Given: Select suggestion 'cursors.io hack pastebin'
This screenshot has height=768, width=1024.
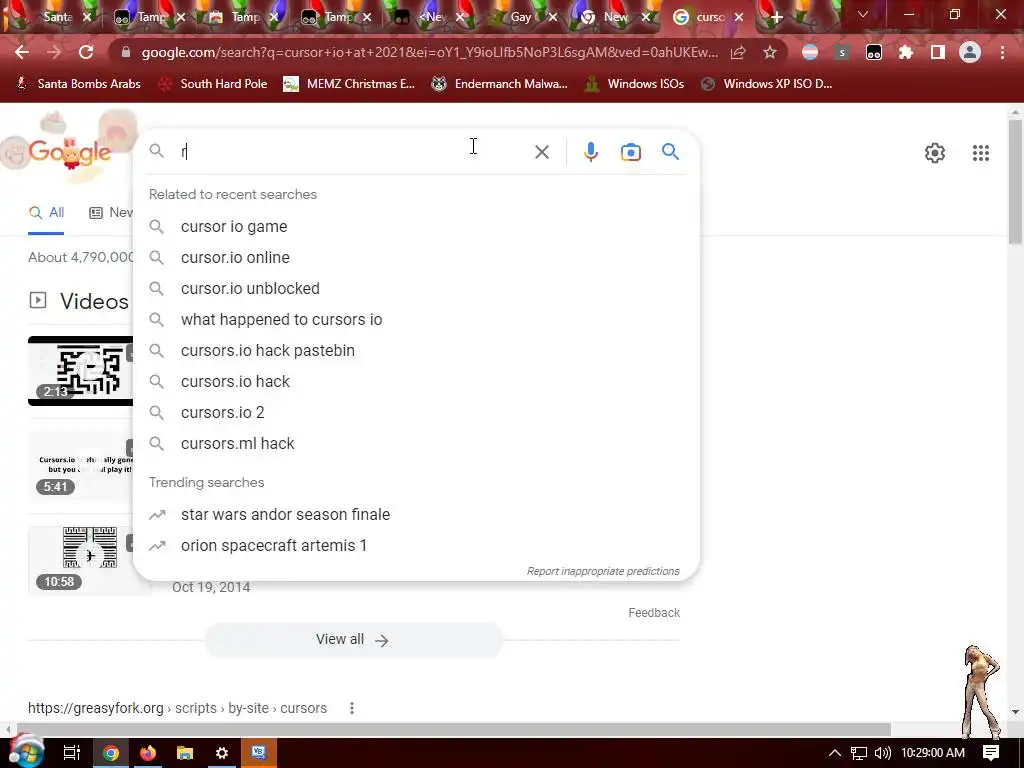Looking at the screenshot, I should click(416, 351).
